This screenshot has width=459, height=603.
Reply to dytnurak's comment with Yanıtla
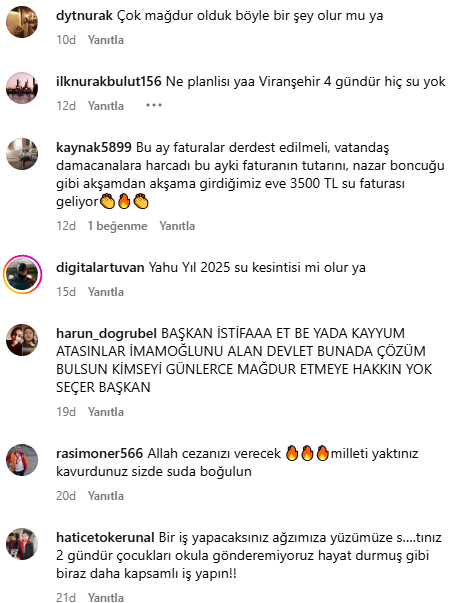[x=106, y=40]
